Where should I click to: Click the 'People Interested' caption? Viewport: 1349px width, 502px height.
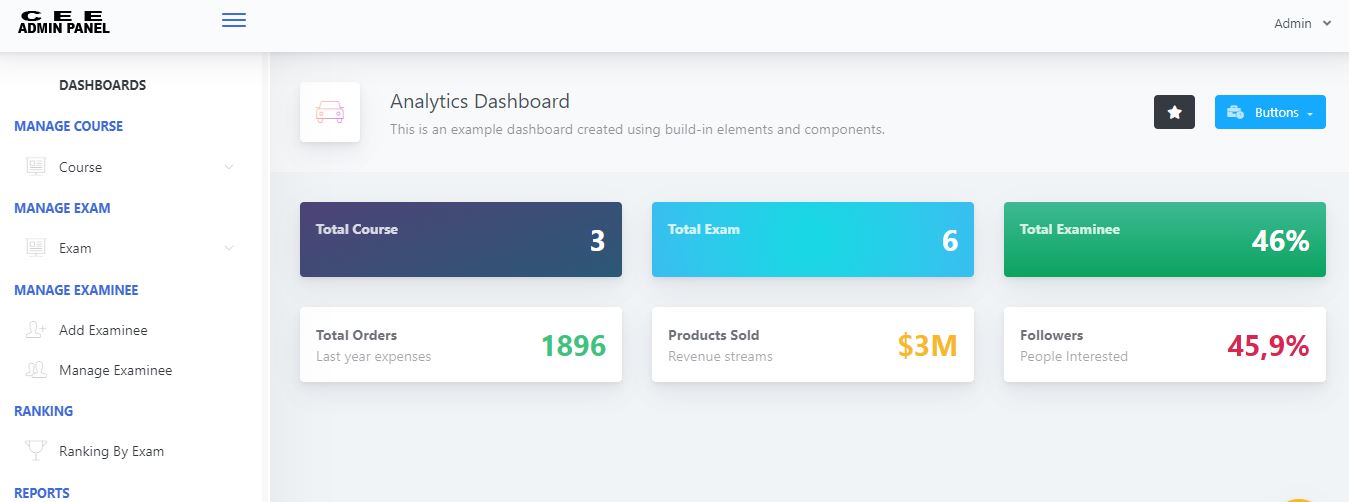tap(1073, 356)
